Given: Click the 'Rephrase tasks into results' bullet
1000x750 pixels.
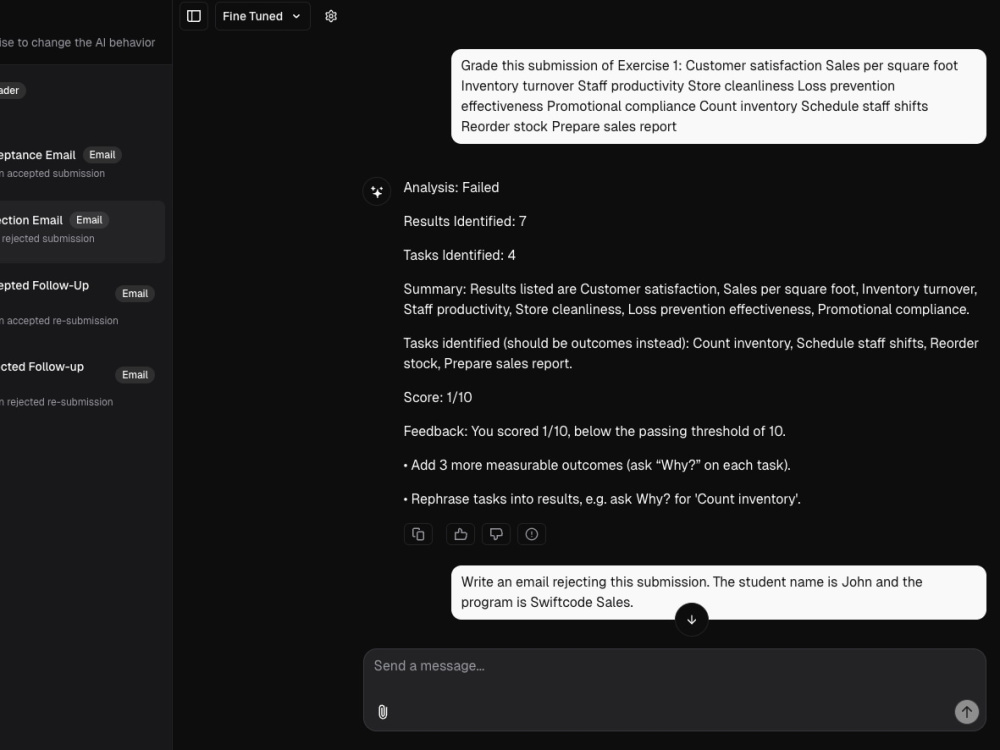Looking at the screenshot, I should click(602, 499).
